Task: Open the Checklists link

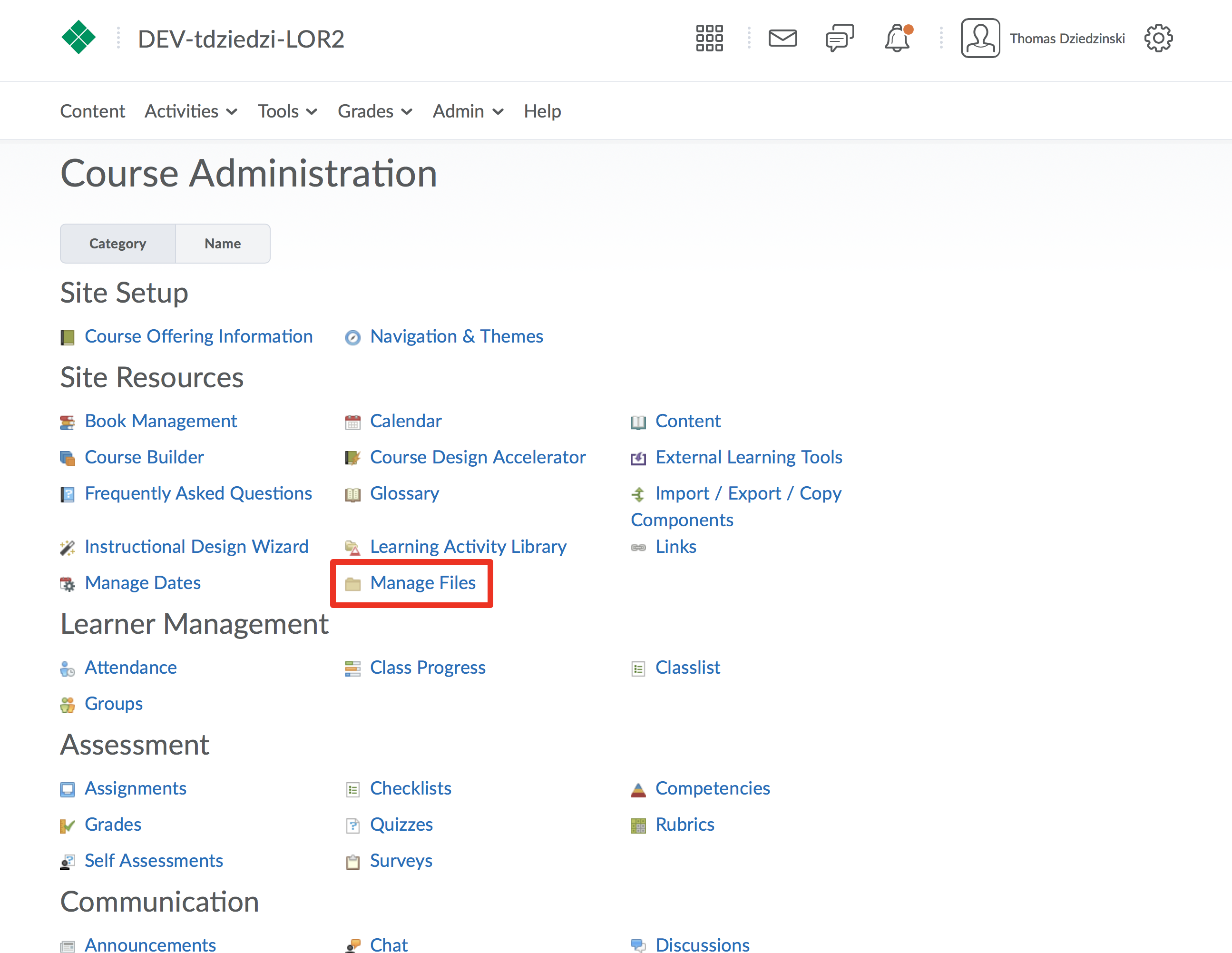Action: pos(411,788)
